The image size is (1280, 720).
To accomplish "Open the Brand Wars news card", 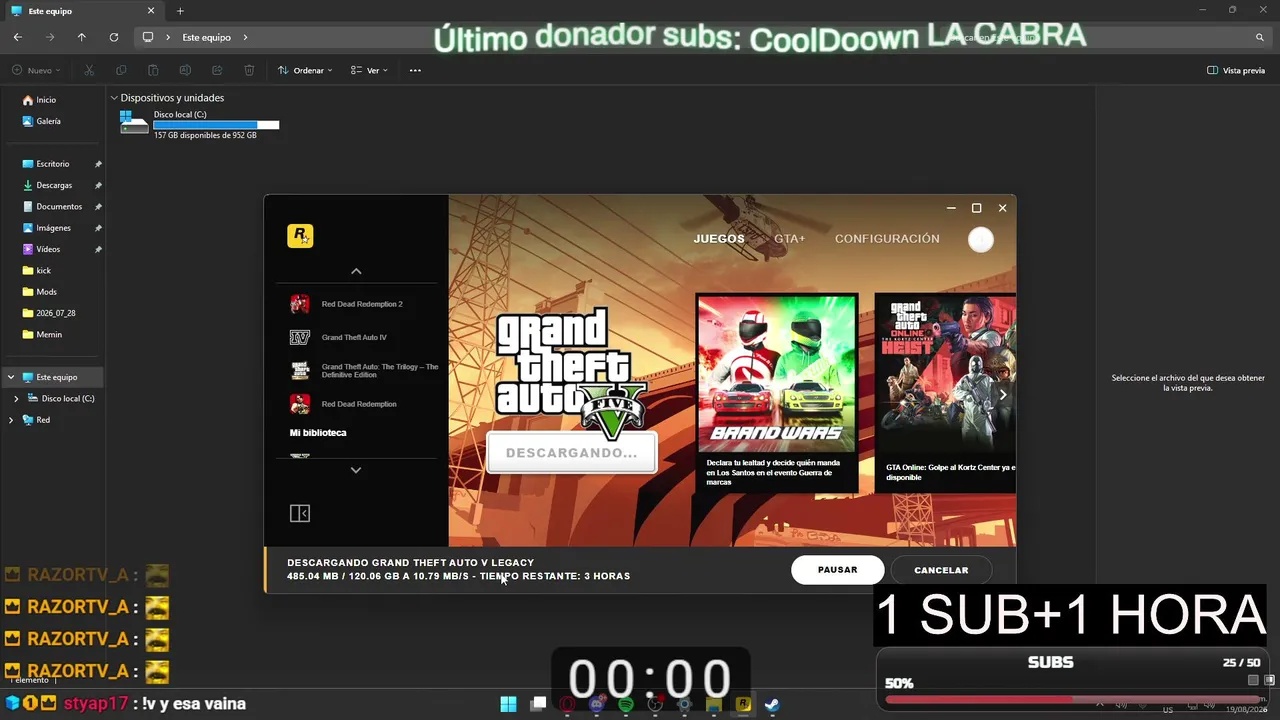I will click(x=777, y=393).
